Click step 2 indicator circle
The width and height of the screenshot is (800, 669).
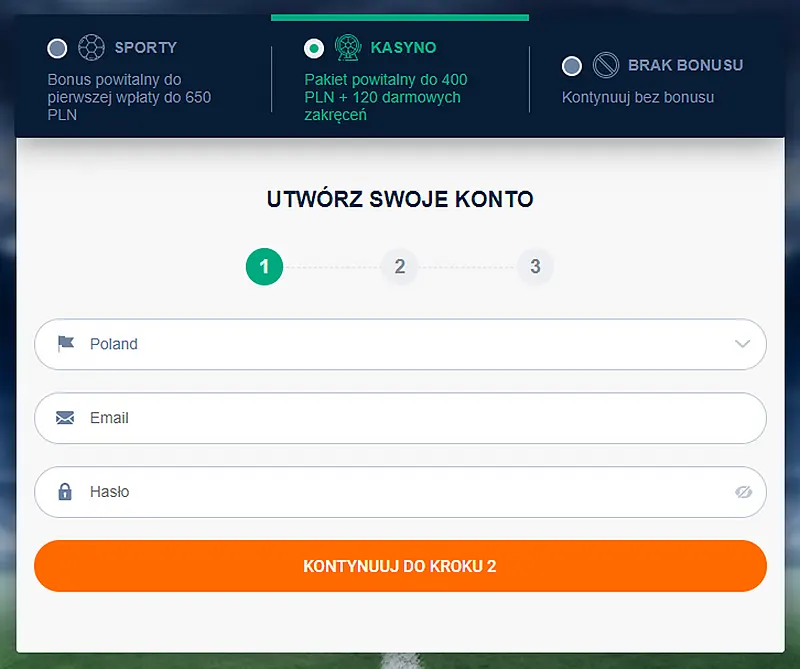(x=399, y=266)
